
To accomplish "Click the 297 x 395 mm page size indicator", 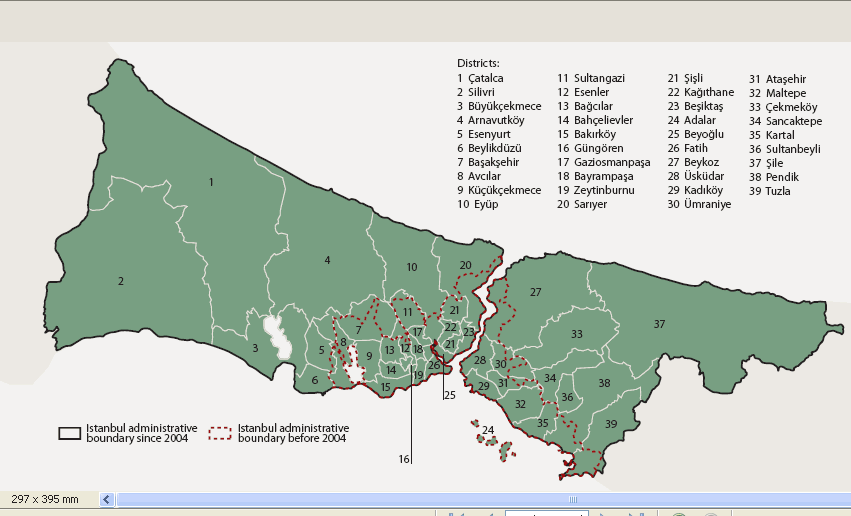I will 45,498.
